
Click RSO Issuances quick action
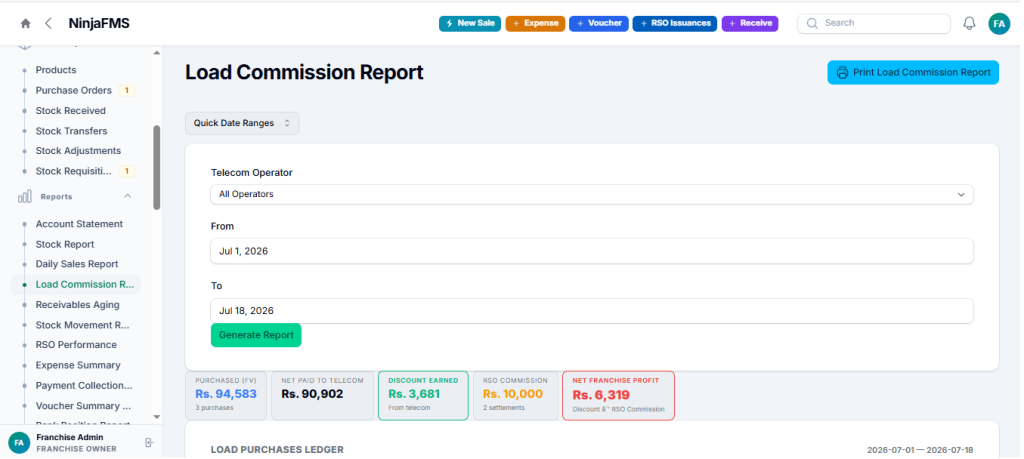pos(675,24)
